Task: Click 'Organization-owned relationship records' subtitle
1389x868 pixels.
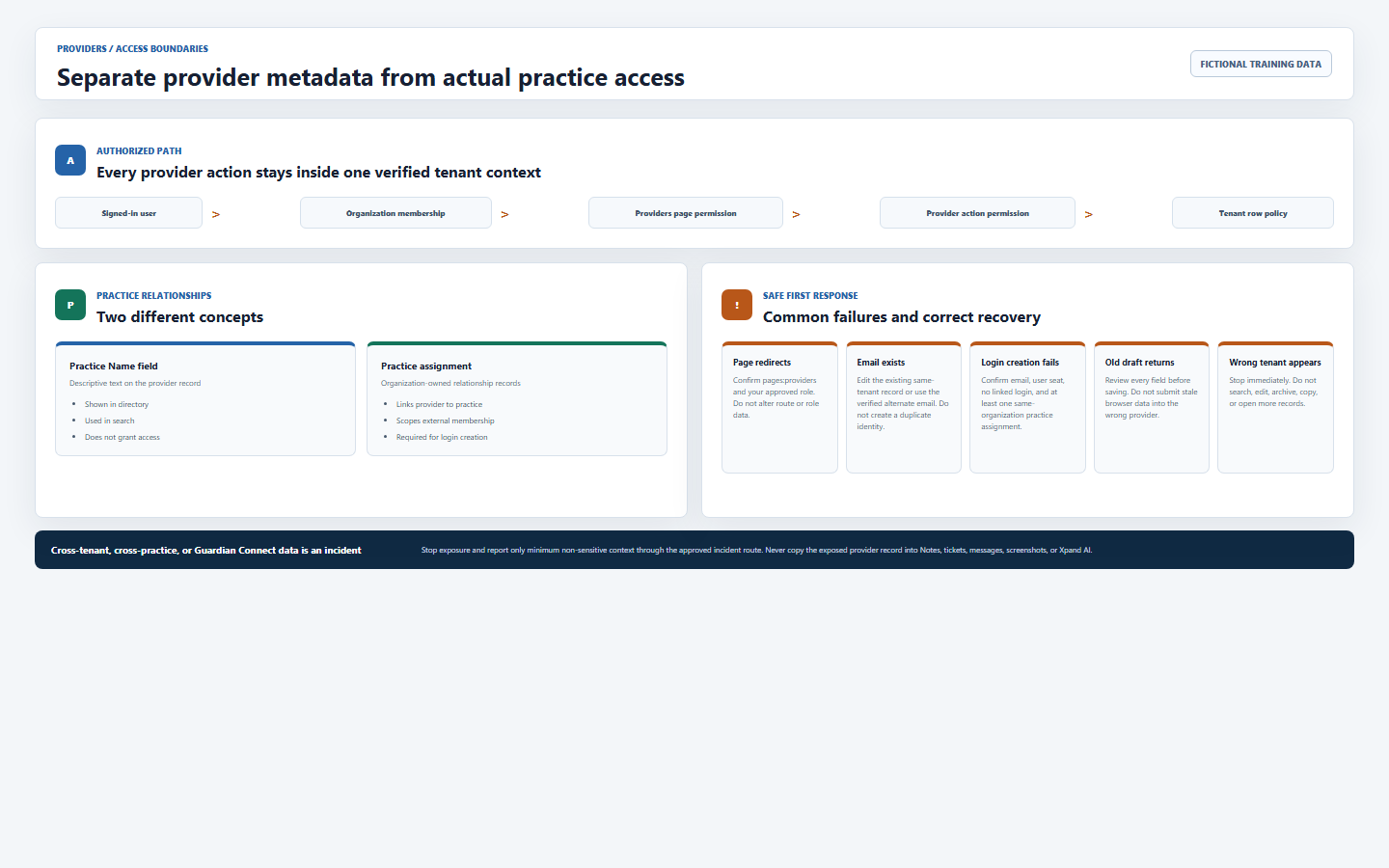Action: pos(450,383)
